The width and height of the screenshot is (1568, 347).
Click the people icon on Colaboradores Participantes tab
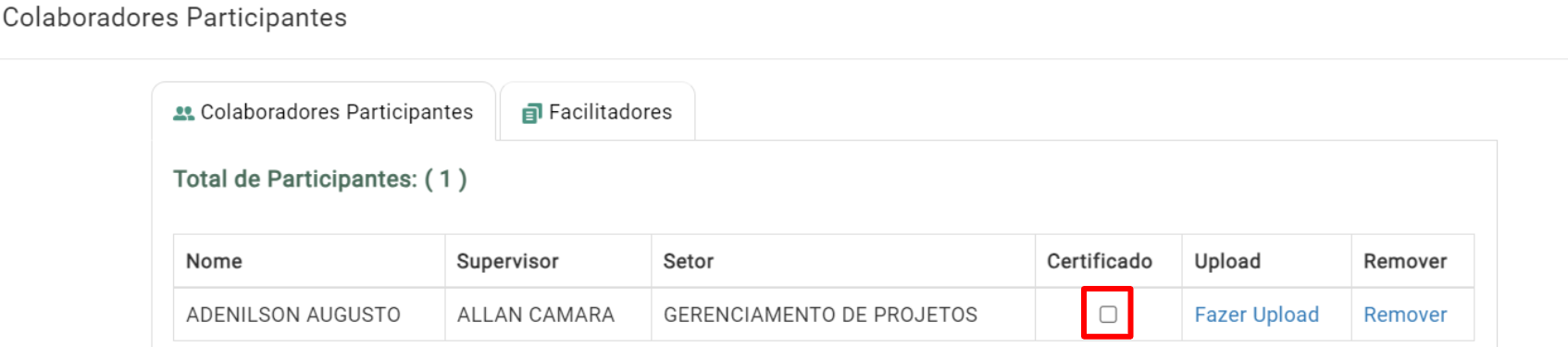pyautogui.click(x=183, y=113)
